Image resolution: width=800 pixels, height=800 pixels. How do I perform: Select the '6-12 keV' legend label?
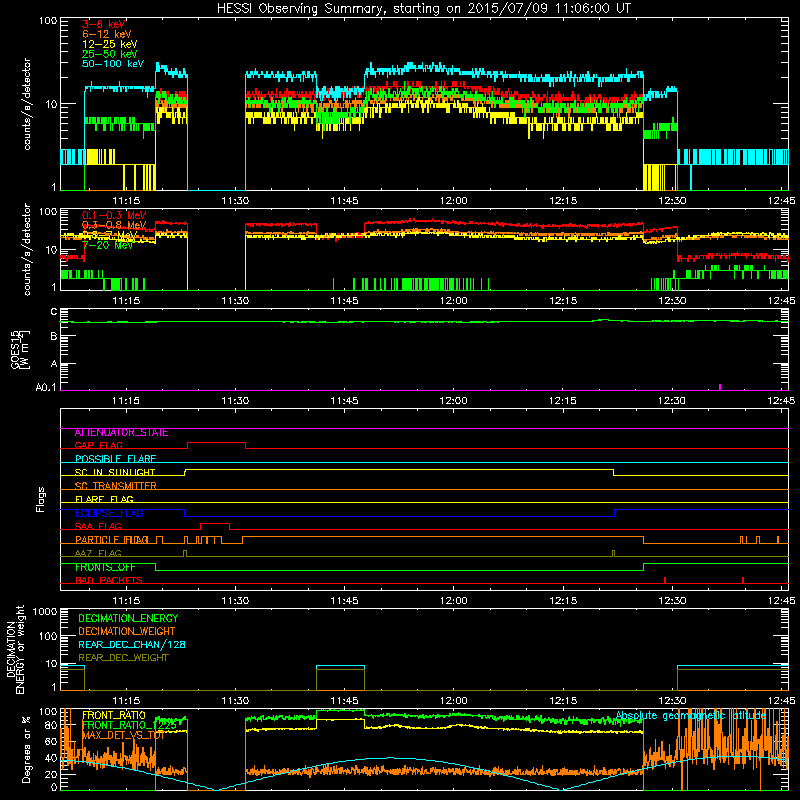[107, 34]
